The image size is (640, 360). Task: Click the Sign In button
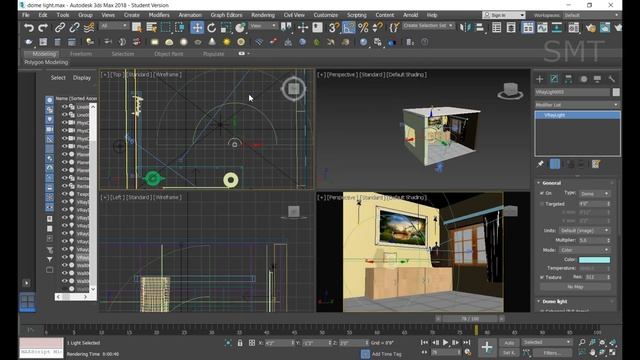coord(504,15)
